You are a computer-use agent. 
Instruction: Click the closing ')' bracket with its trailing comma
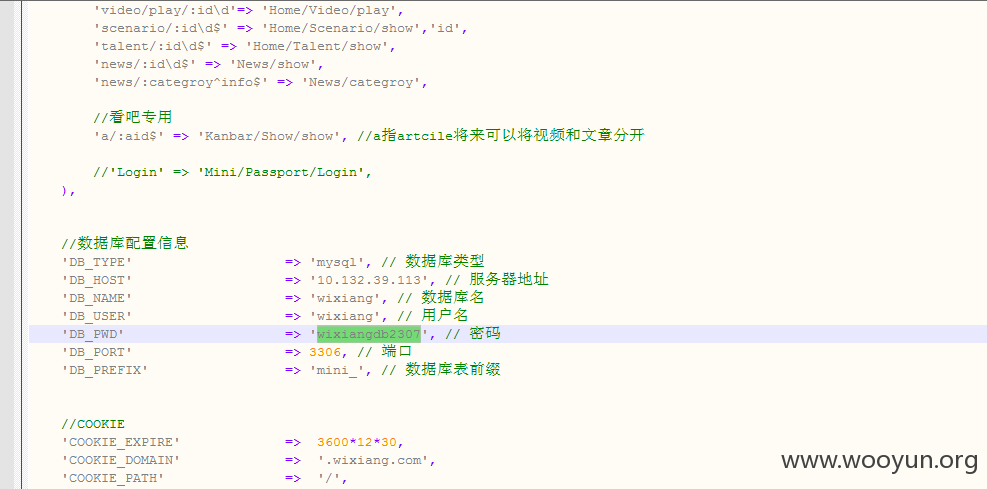tap(69, 191)
